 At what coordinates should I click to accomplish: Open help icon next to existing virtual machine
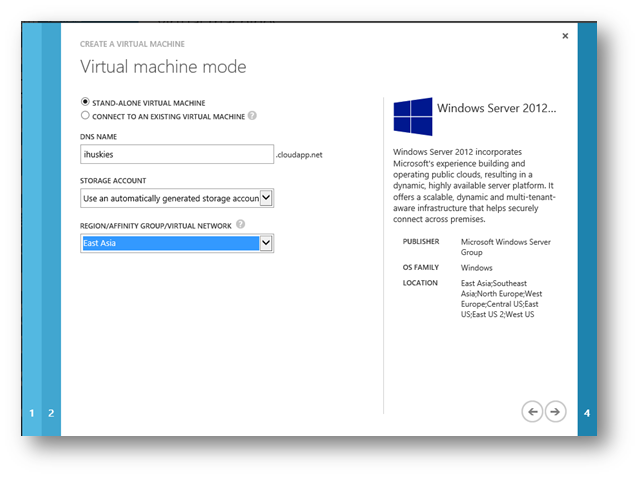click(252, 116)
